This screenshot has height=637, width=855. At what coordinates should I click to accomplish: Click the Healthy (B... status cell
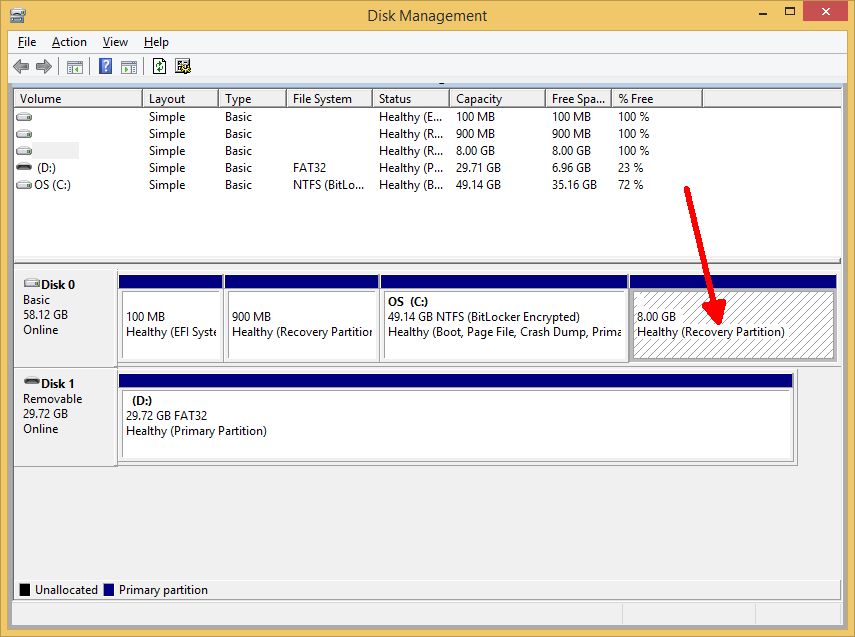(411, 185)
